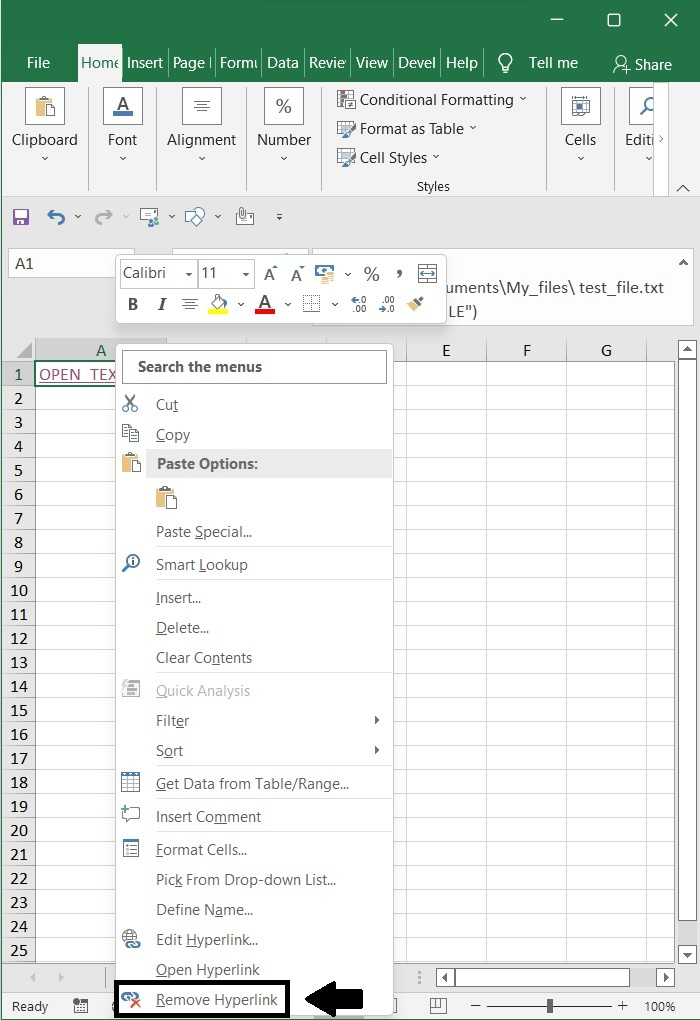Image resolution: width=700 pixels, height=1020 pixels.
Task: Open Format Cells dialog from menu
Action: coord(254,850)
